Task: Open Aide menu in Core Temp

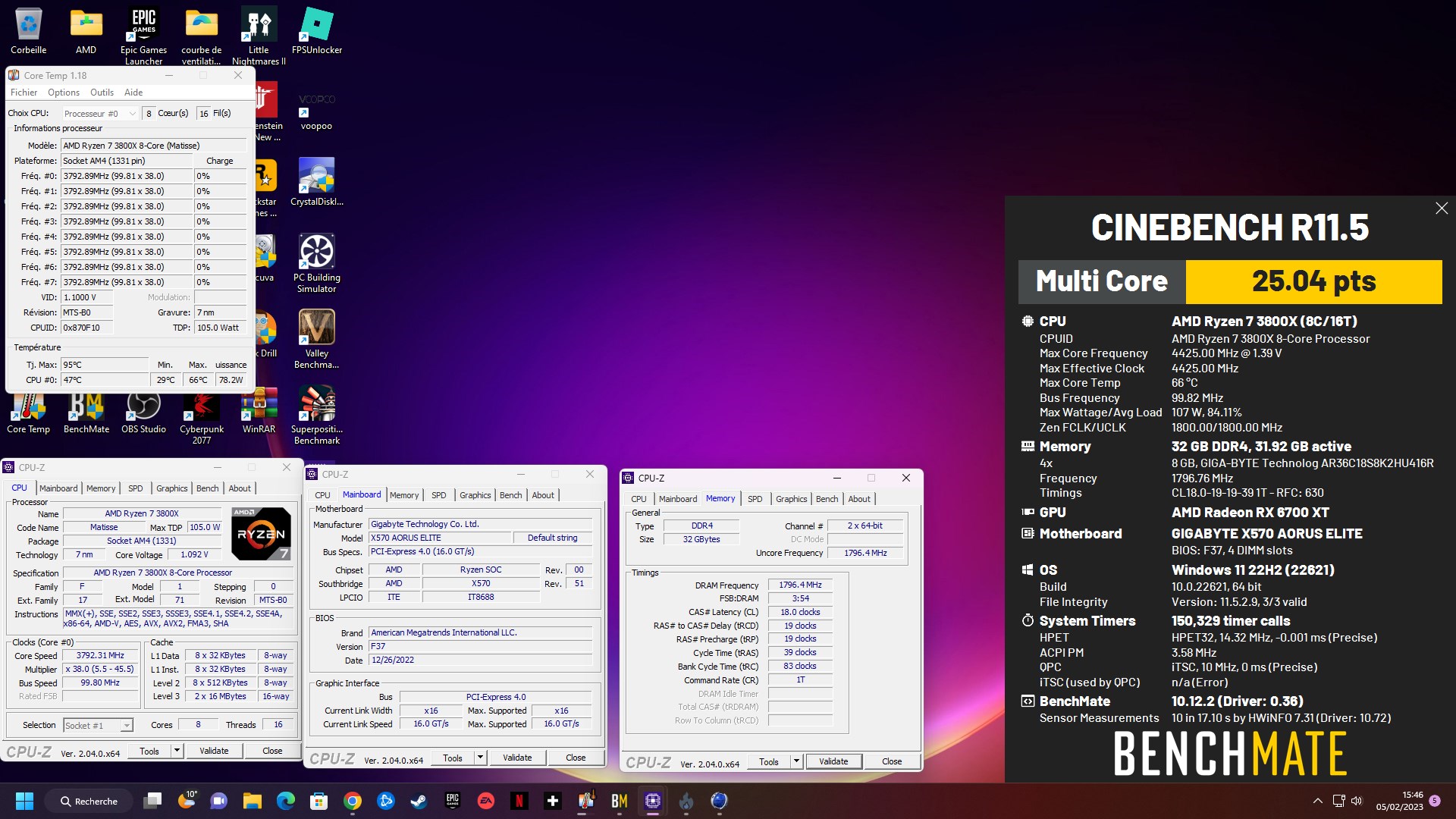Action: (x=133, y=93)
